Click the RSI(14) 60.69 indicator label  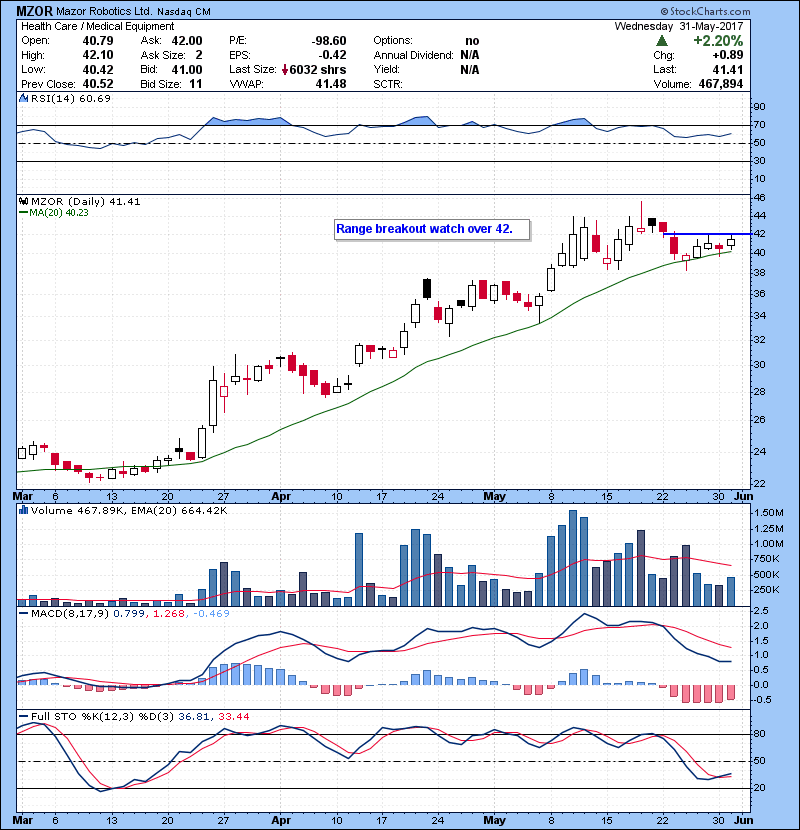coord(71,98)
